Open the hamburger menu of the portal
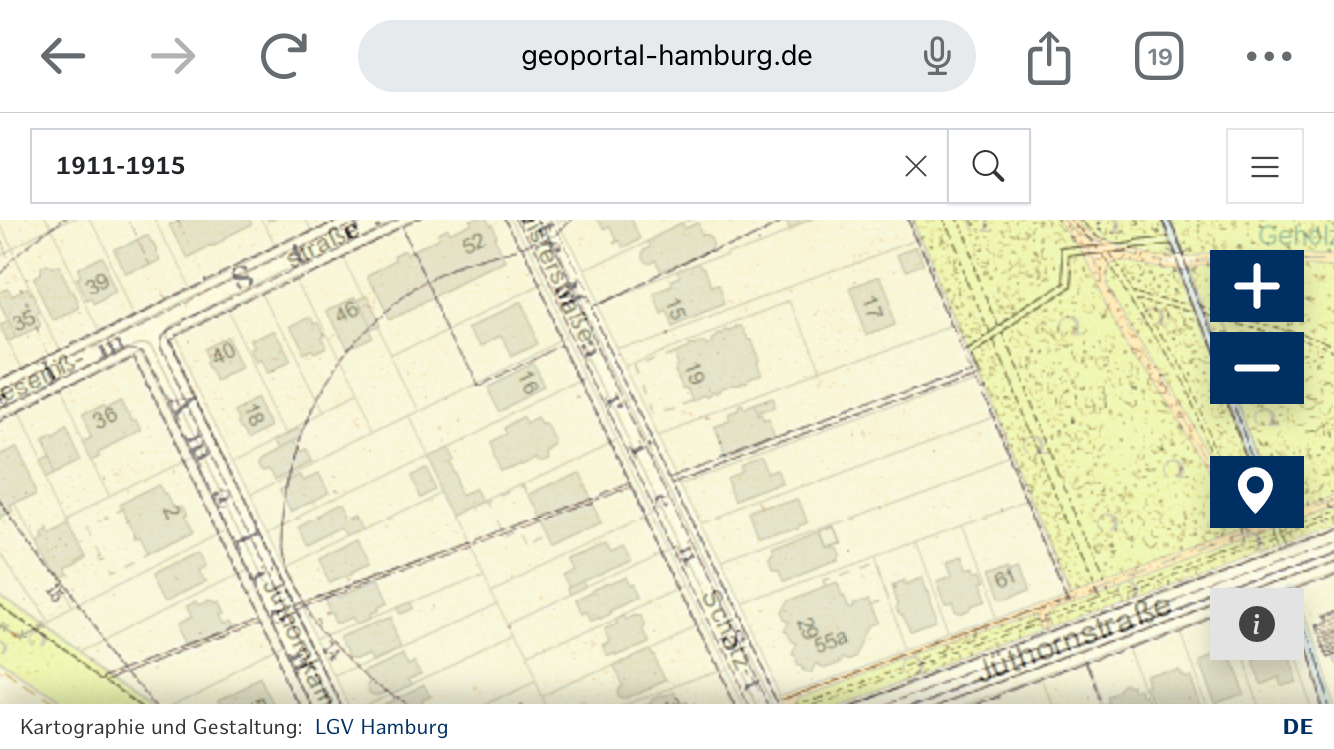This screenshot has width=1334, height=750. pyautogui.click(x=1265, y=166)
